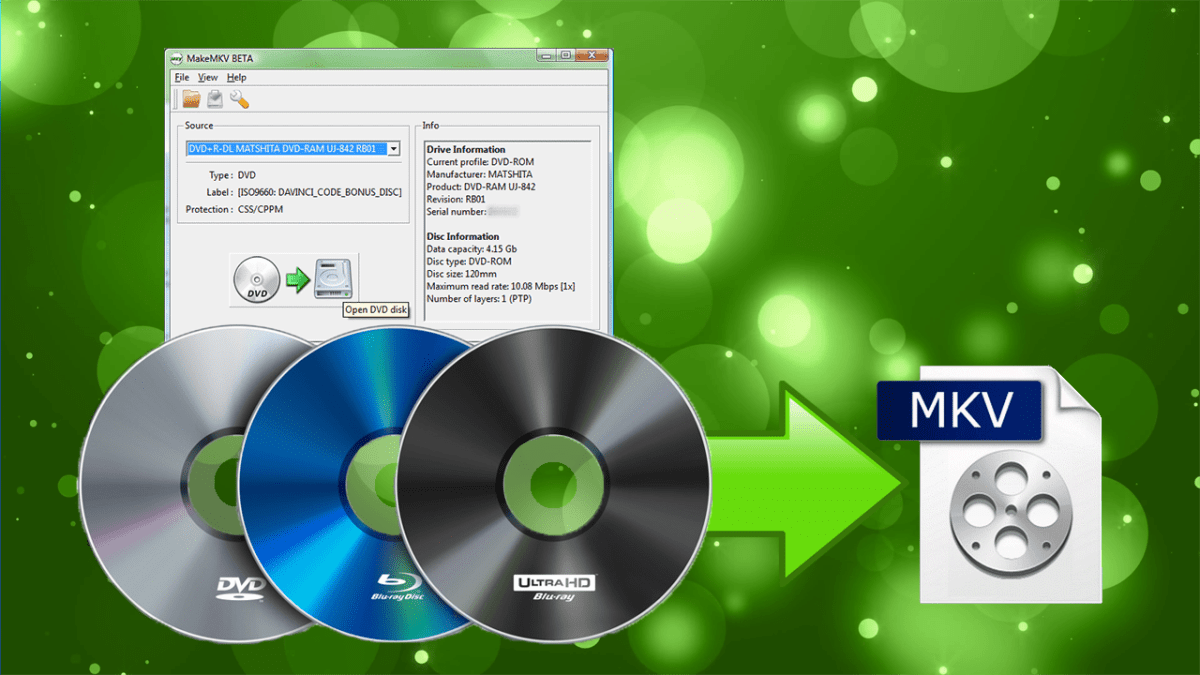Open the File menu
Screen dimensions: 1200x675
[x=181, y=77]
